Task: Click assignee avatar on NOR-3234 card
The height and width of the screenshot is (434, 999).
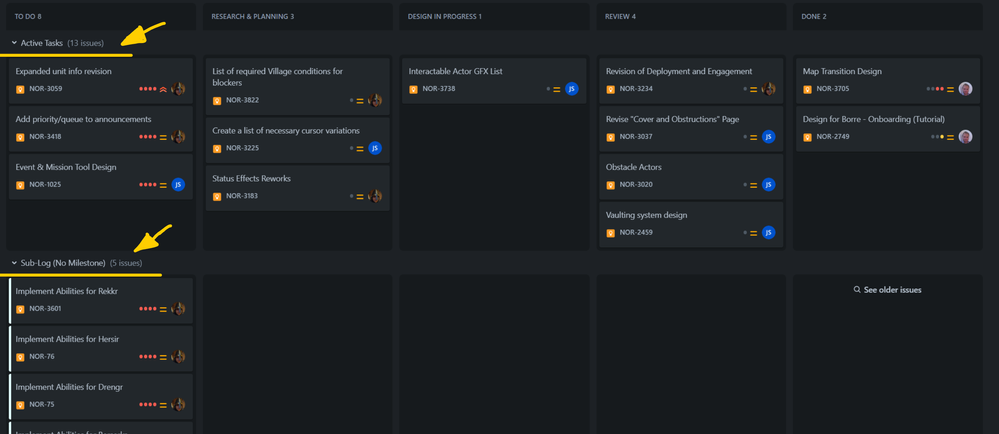Action: coord(769,89)
